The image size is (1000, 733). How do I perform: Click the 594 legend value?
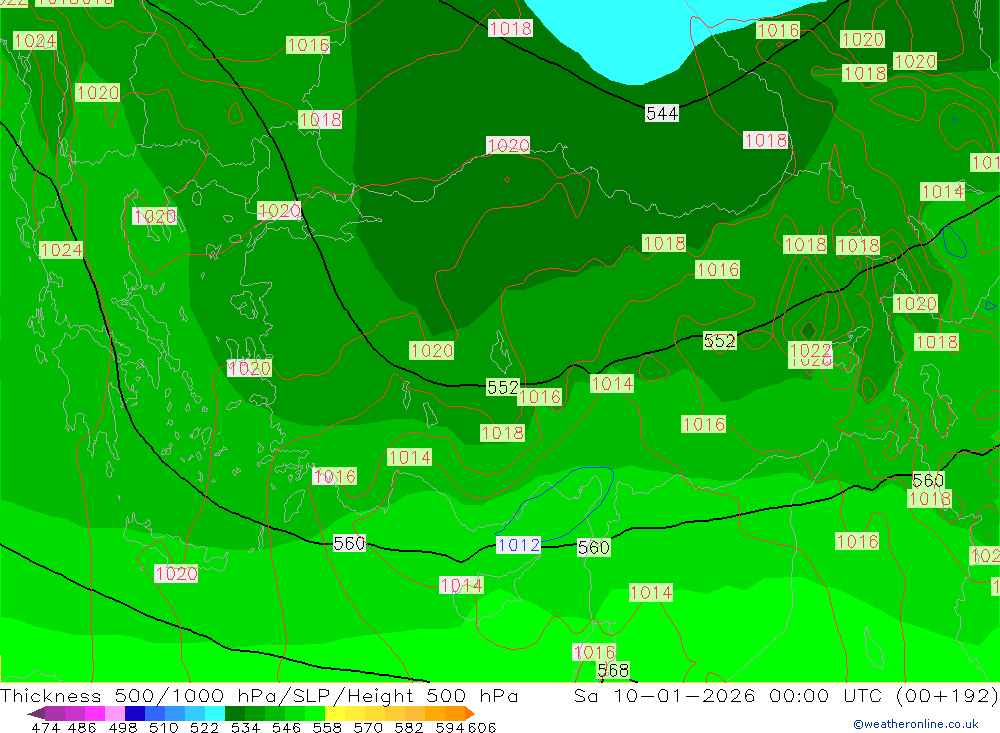[450, 727]
